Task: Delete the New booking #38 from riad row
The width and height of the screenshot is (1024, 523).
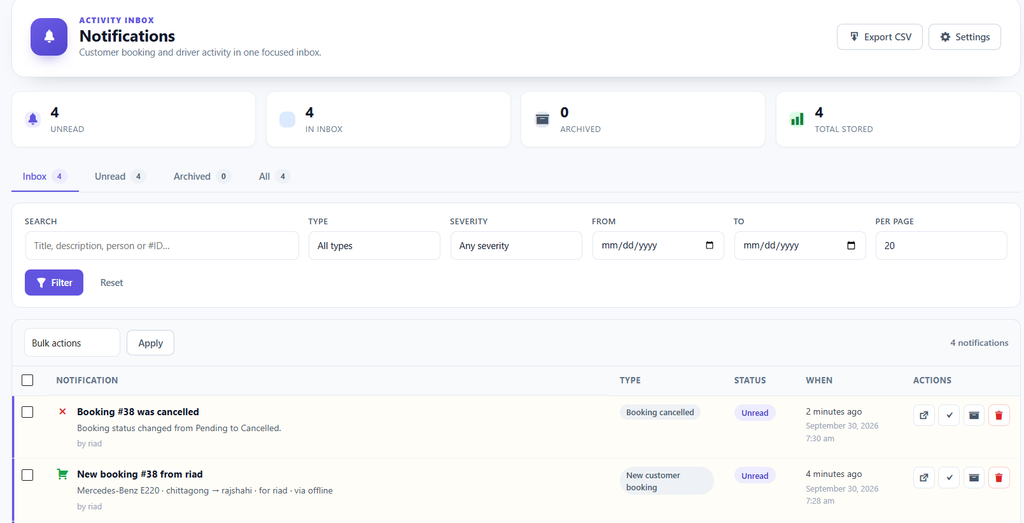Action: [999, 477]
